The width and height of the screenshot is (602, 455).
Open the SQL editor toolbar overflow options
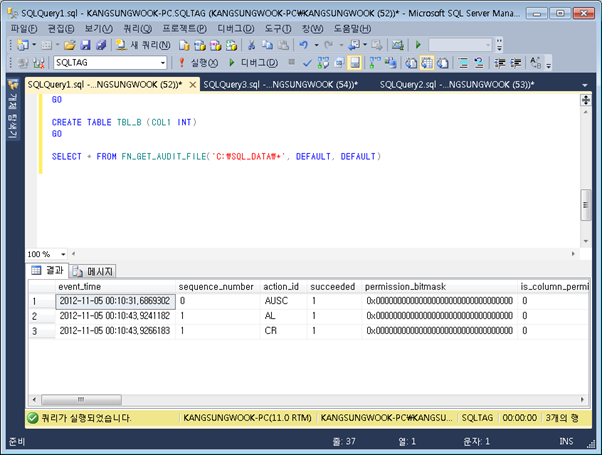tap(548, 63)
